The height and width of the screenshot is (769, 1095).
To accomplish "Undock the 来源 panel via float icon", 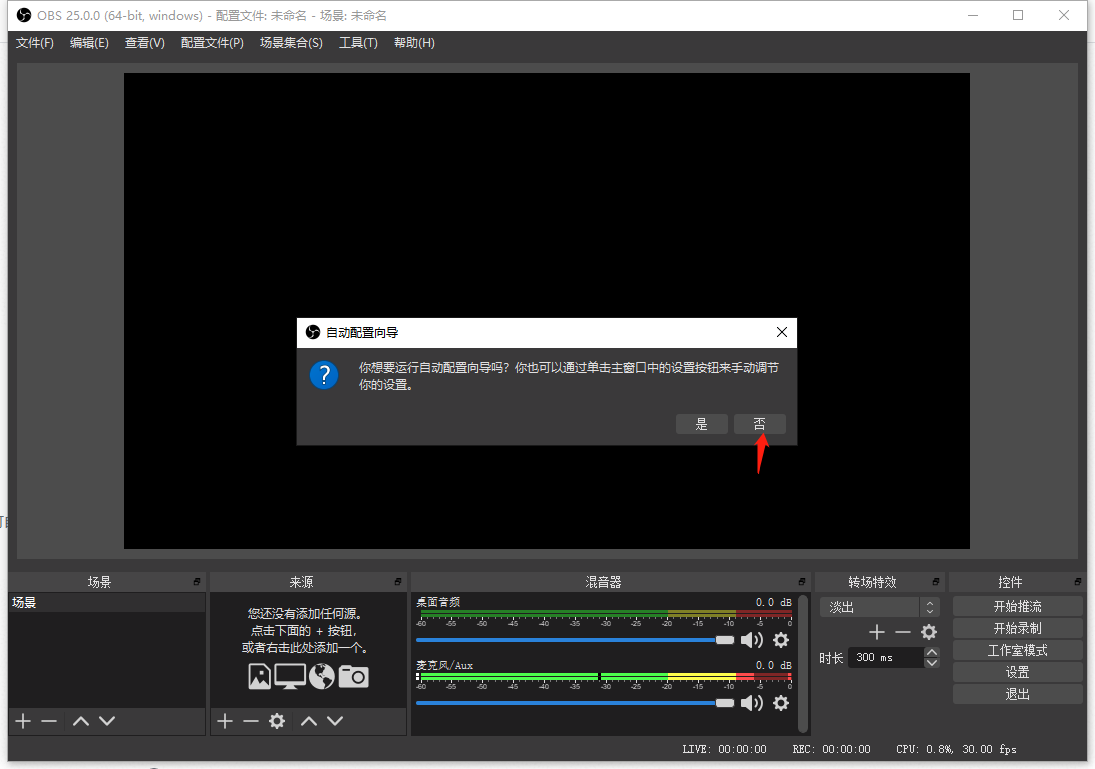I will pyautogui.click(x=398, y=582).
